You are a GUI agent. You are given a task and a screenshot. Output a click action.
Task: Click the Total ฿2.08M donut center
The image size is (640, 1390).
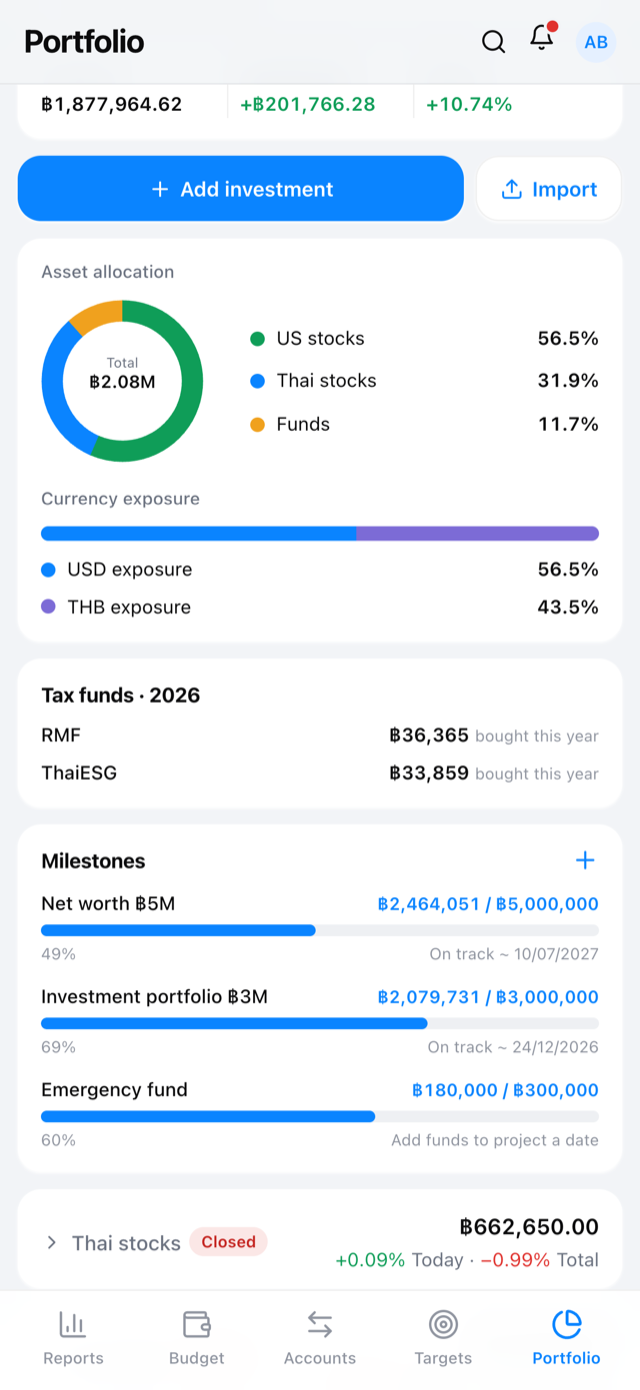click(122, 373)
